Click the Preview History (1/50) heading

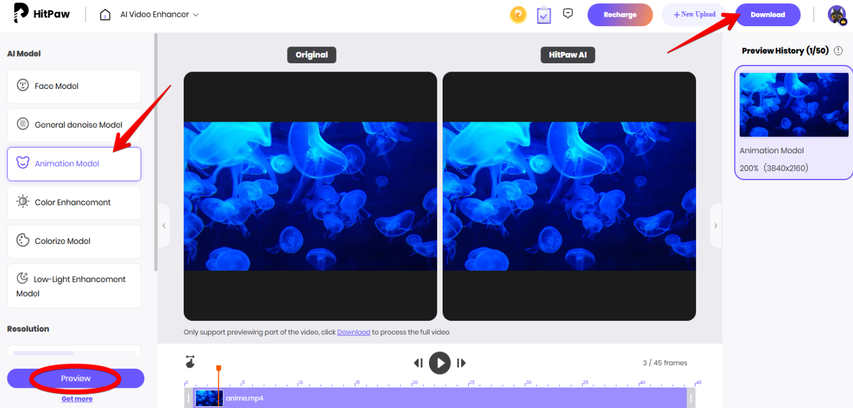pos(785,51)
